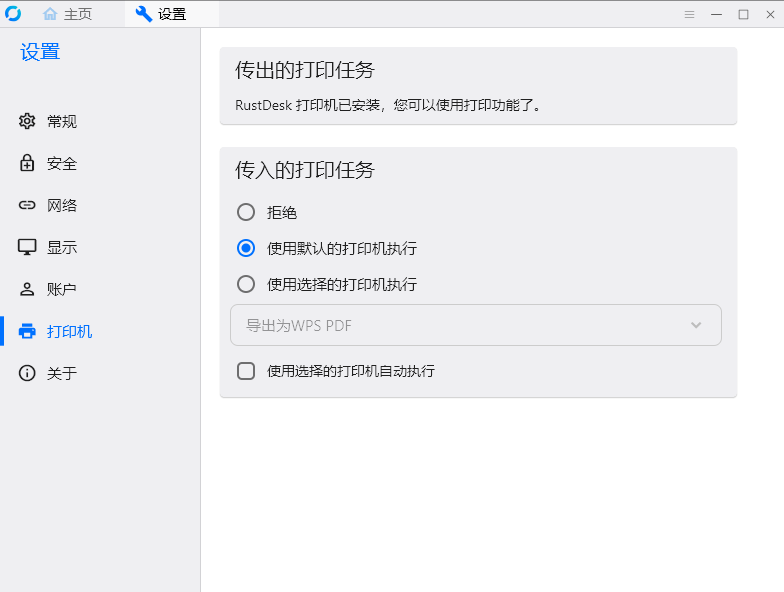Click the monitor icon for 显示
Screen dimensions: 784x592
[27, 247]
